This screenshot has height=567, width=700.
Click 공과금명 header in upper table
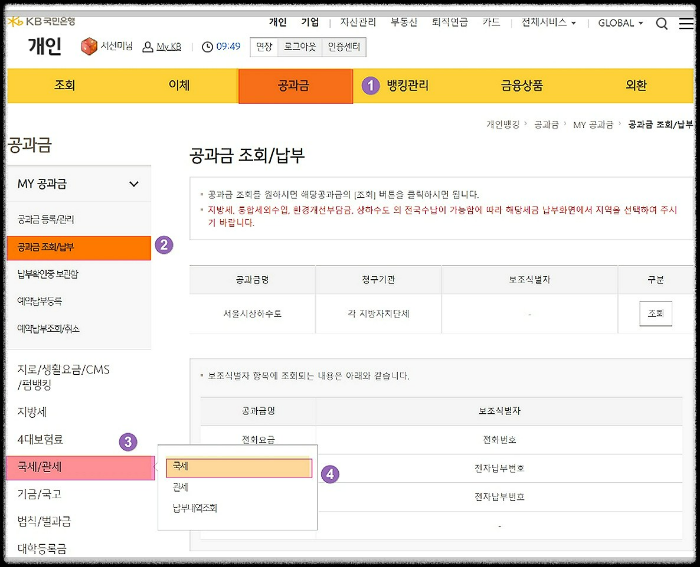click(x=253, y=279)
